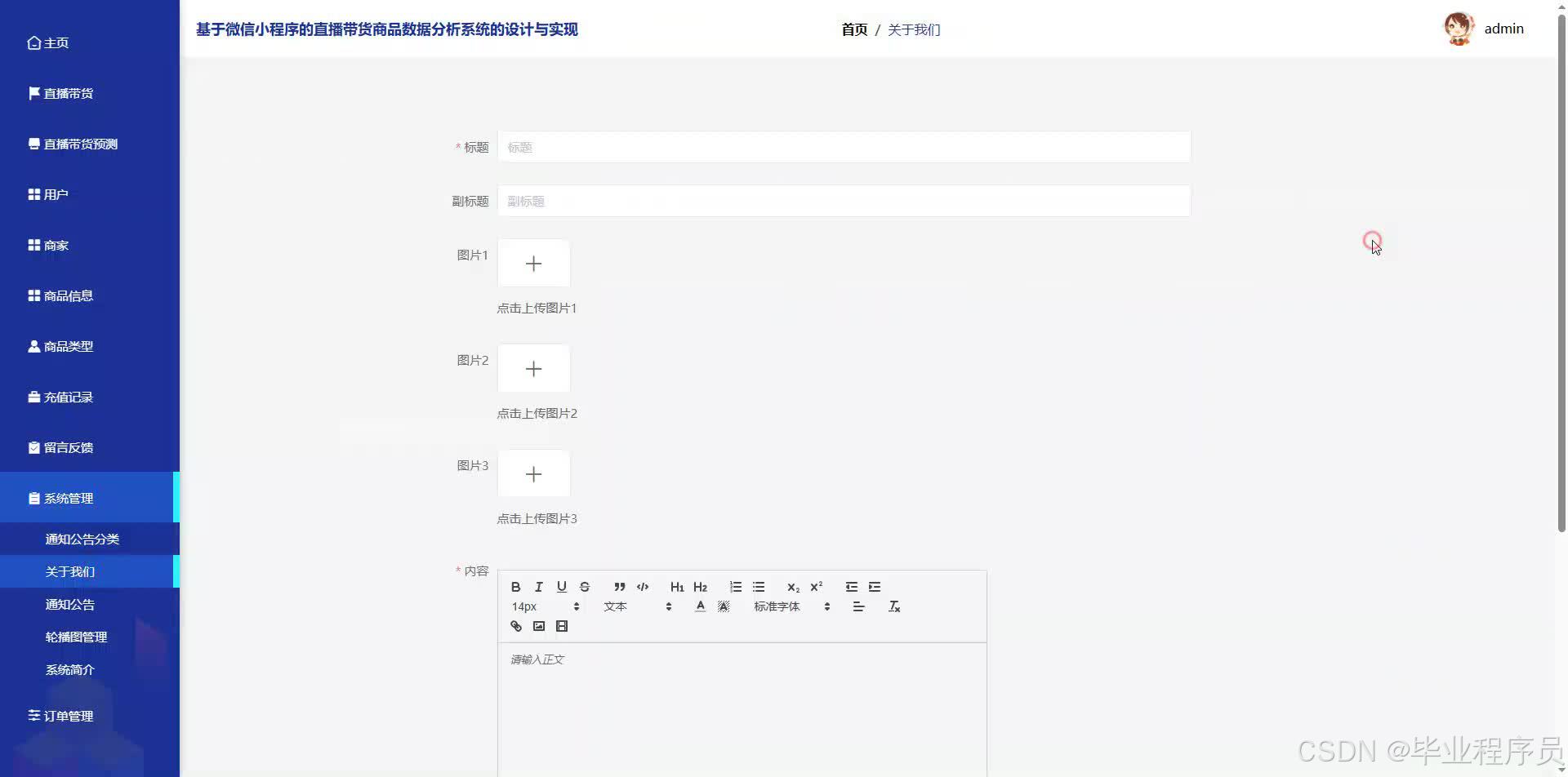
Task: Apply italic formatting in content editor
Action: (538, 587)
